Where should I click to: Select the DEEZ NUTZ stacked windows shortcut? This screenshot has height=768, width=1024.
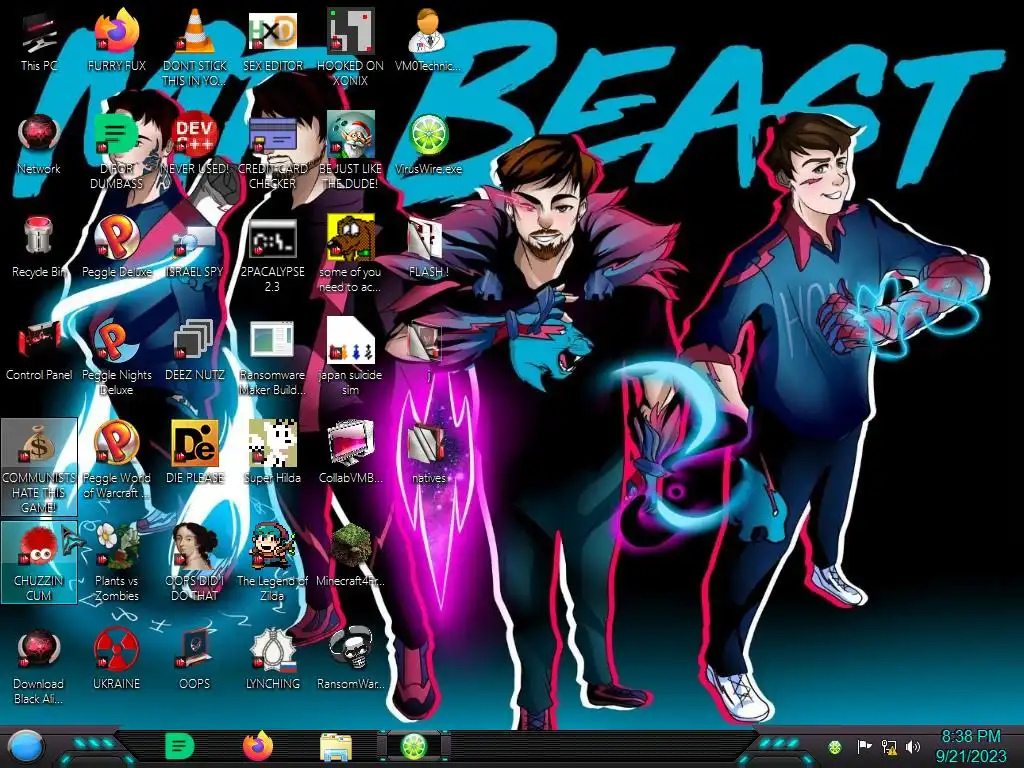pos(194,351)
